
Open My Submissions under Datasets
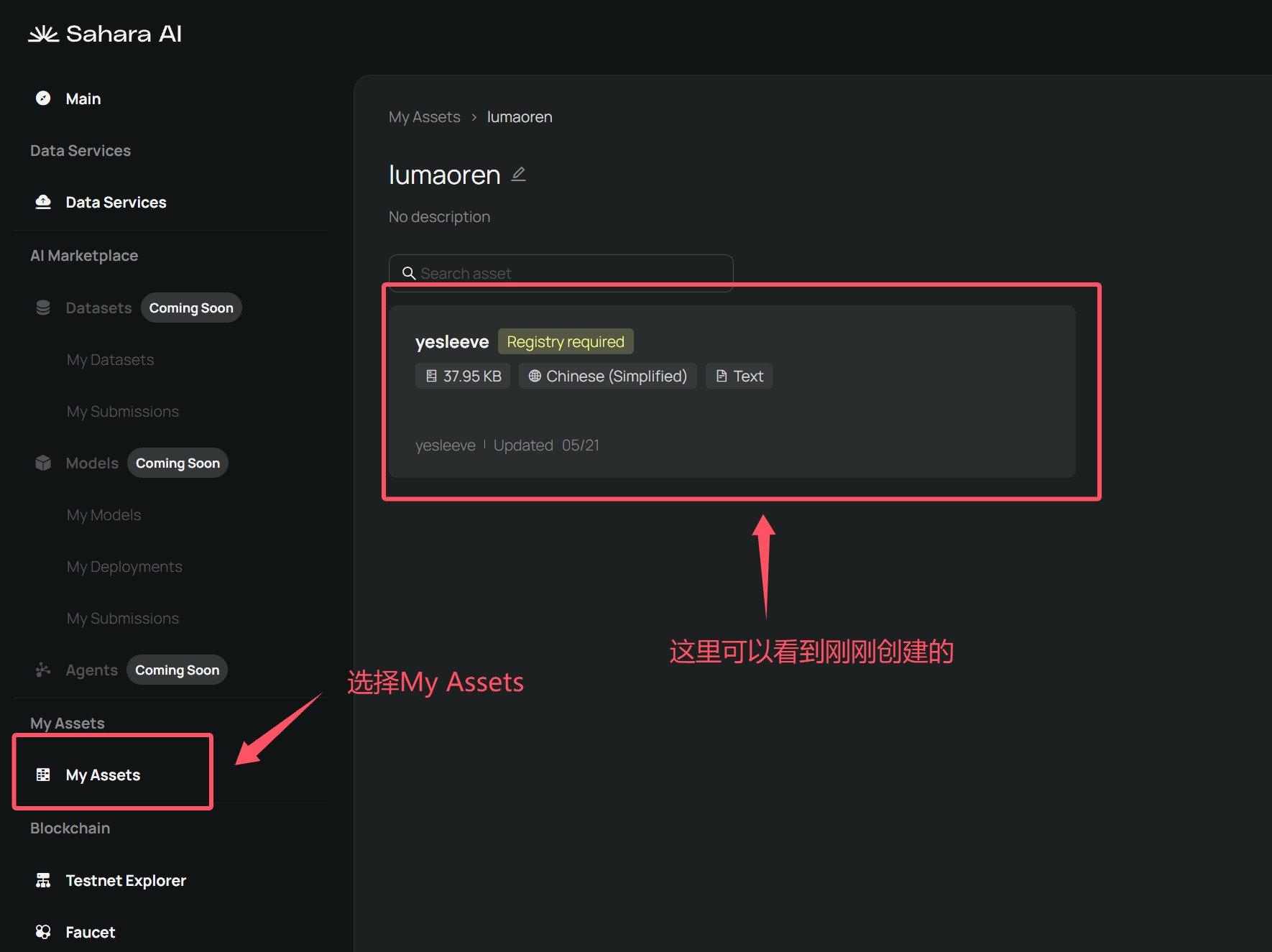tap(123, 411)
